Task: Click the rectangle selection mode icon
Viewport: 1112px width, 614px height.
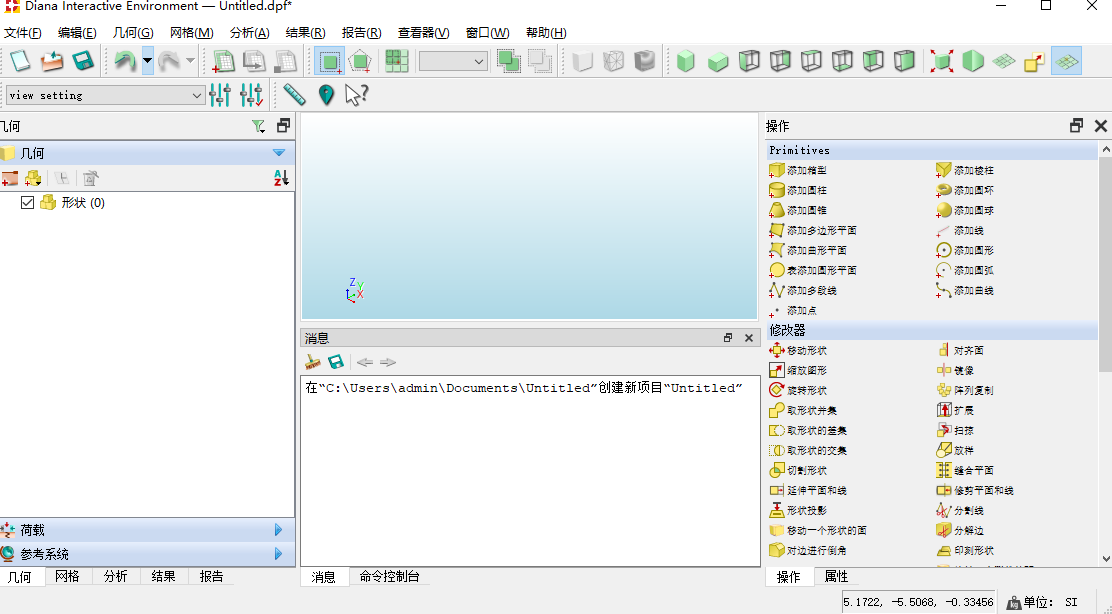Action: pos(330,62)
